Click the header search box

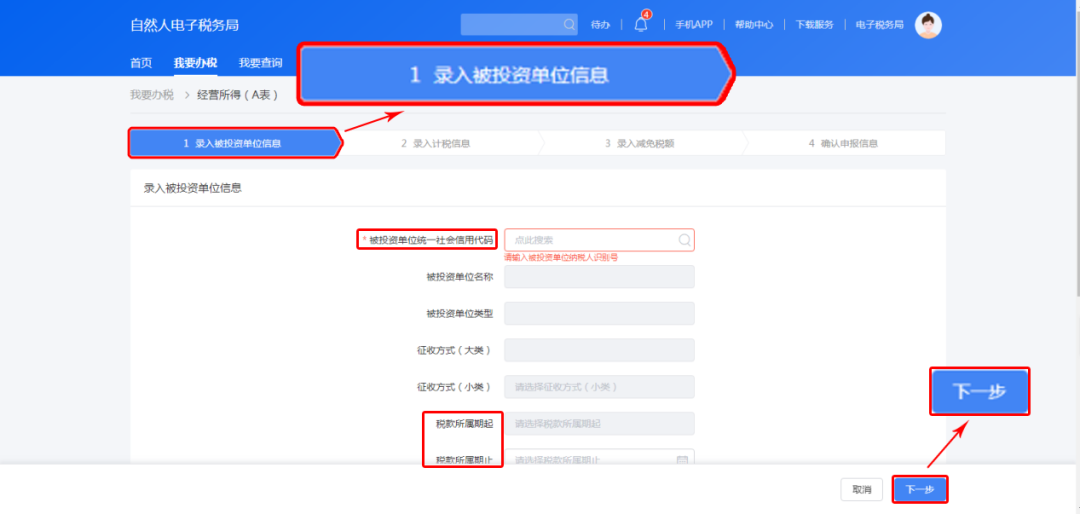(x=519, y=25)
